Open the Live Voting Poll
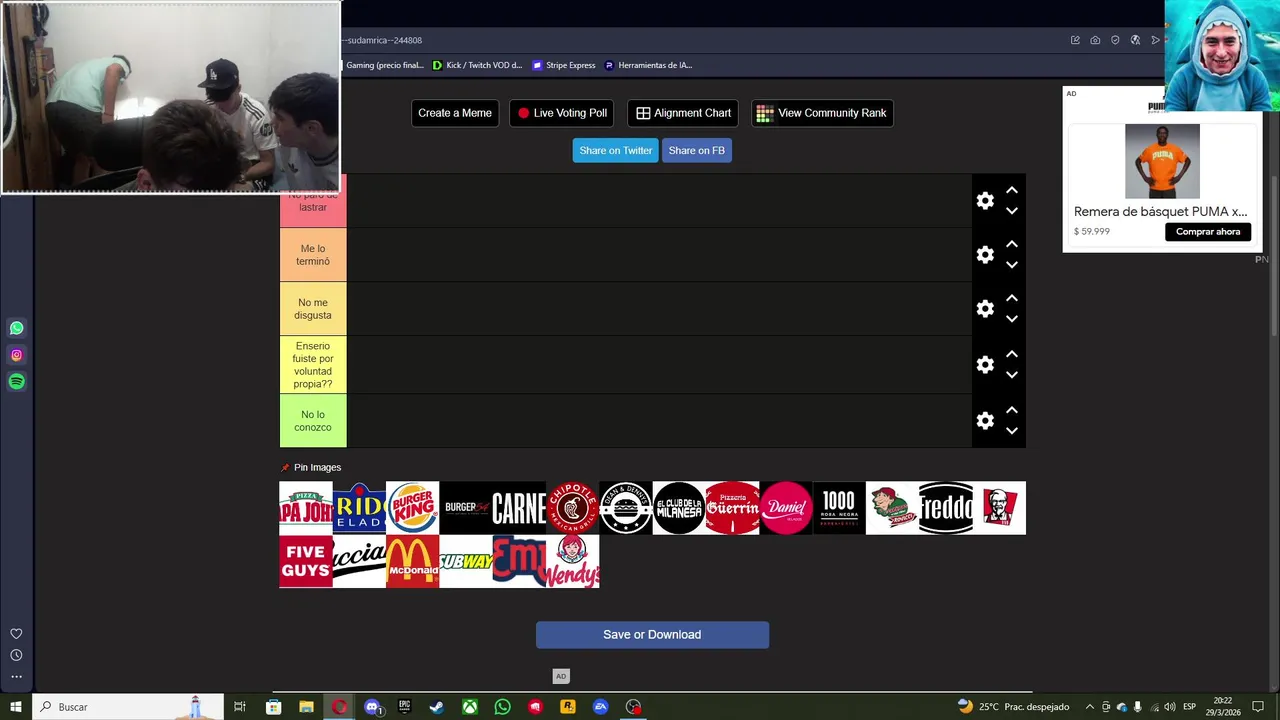1280x720 pixels. click(x=561, y=113)
